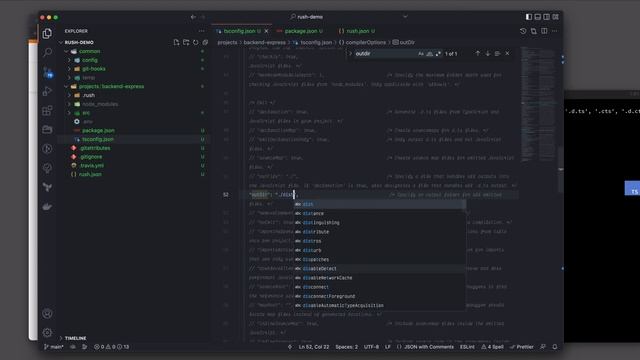
Task: Open the Accounts icon in activity bar
Action: pos(47,313)
